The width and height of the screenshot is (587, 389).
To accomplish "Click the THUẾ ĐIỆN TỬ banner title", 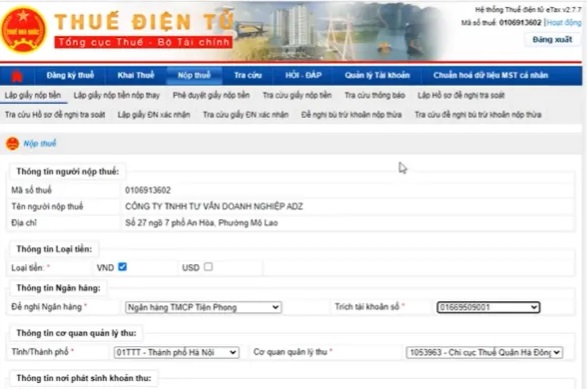I will point(145,21).
